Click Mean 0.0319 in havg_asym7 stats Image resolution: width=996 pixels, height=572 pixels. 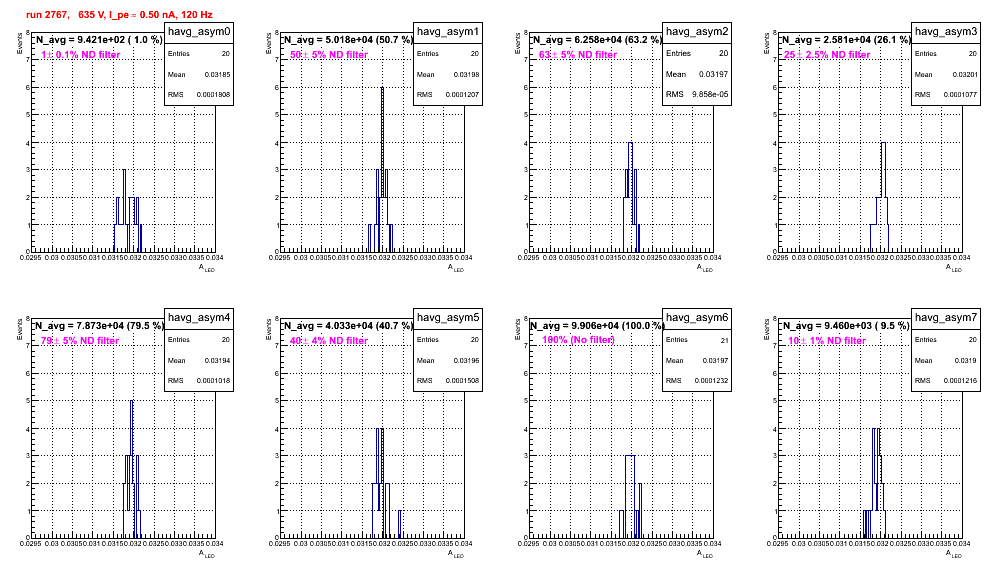coord(946,361)
